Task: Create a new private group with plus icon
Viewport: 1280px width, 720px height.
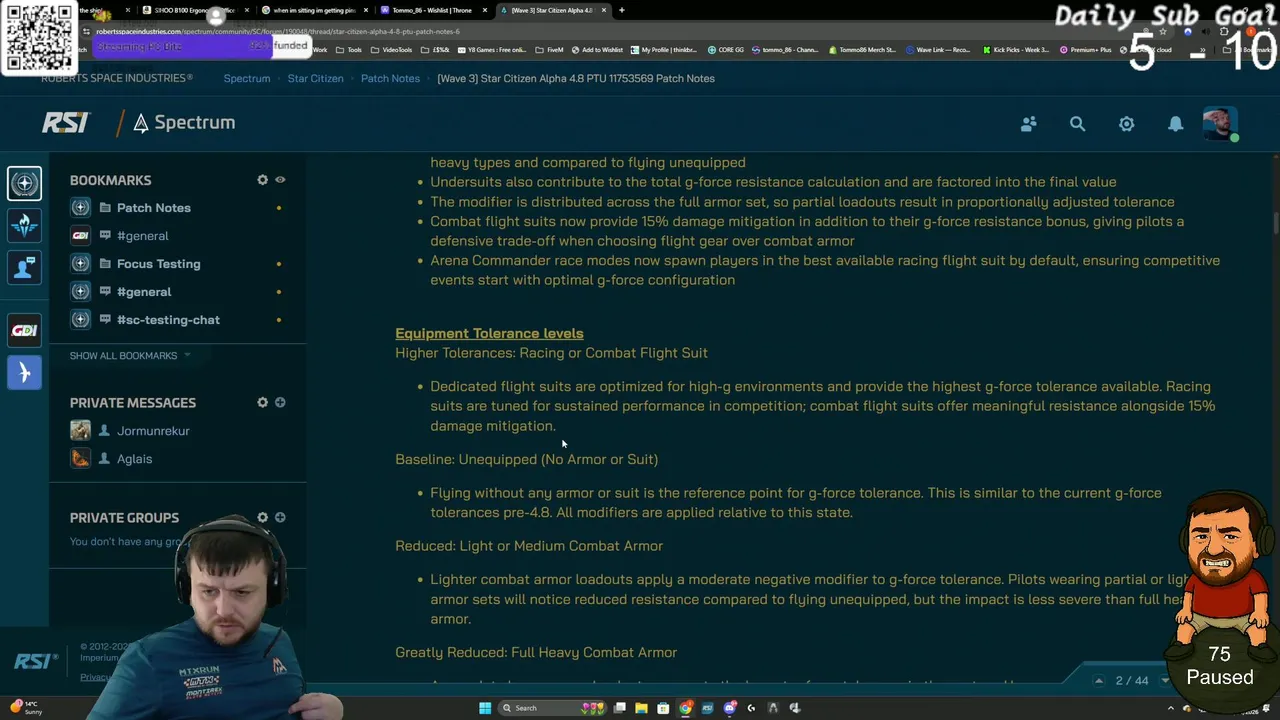Action: 280,517
